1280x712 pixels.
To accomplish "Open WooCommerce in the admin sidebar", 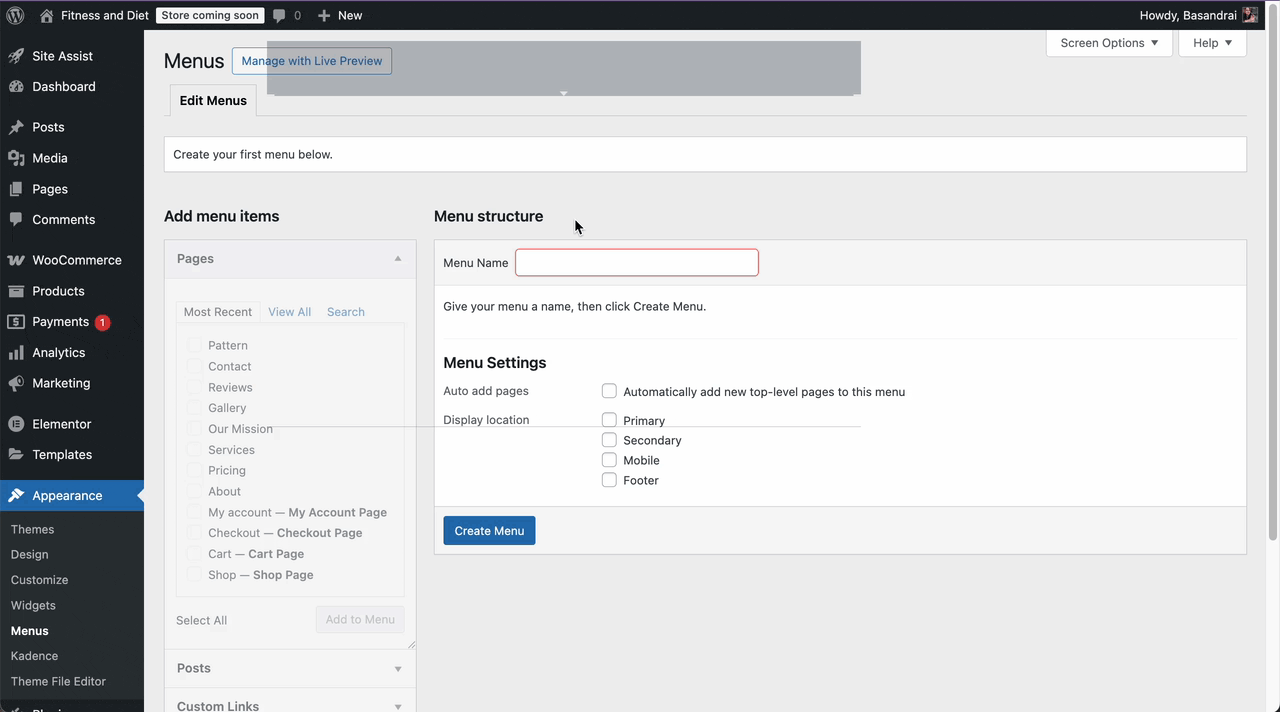I will [76, 259].
